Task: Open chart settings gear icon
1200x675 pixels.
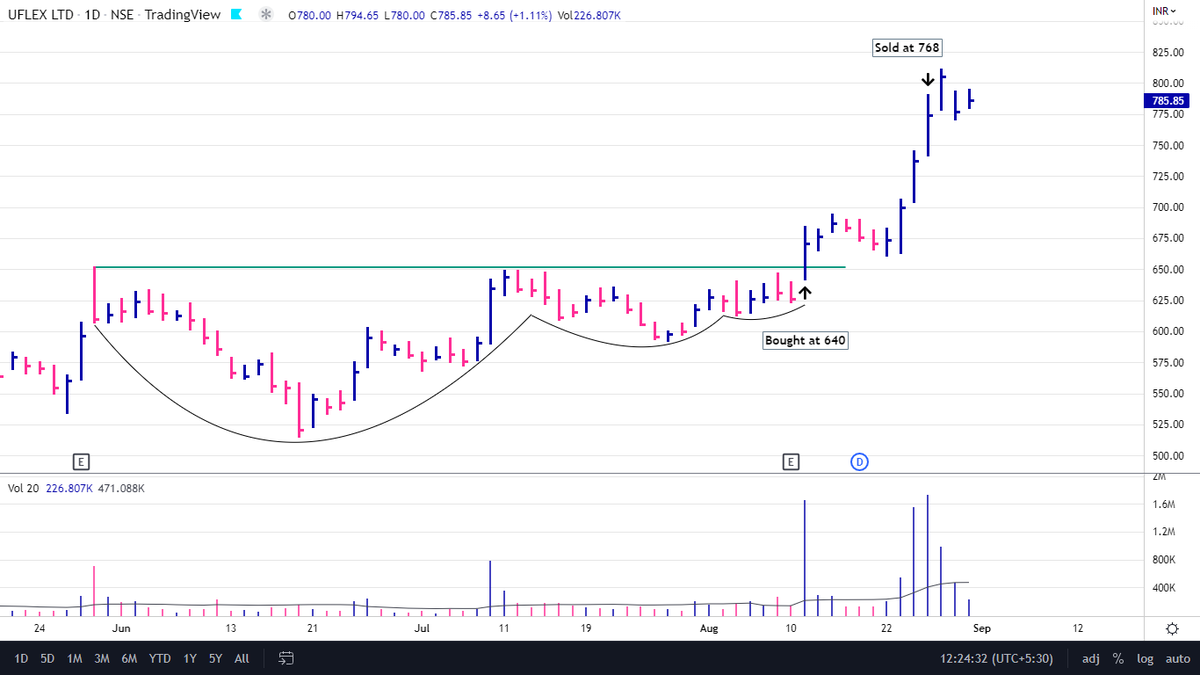Action: tap(1171, 628)
